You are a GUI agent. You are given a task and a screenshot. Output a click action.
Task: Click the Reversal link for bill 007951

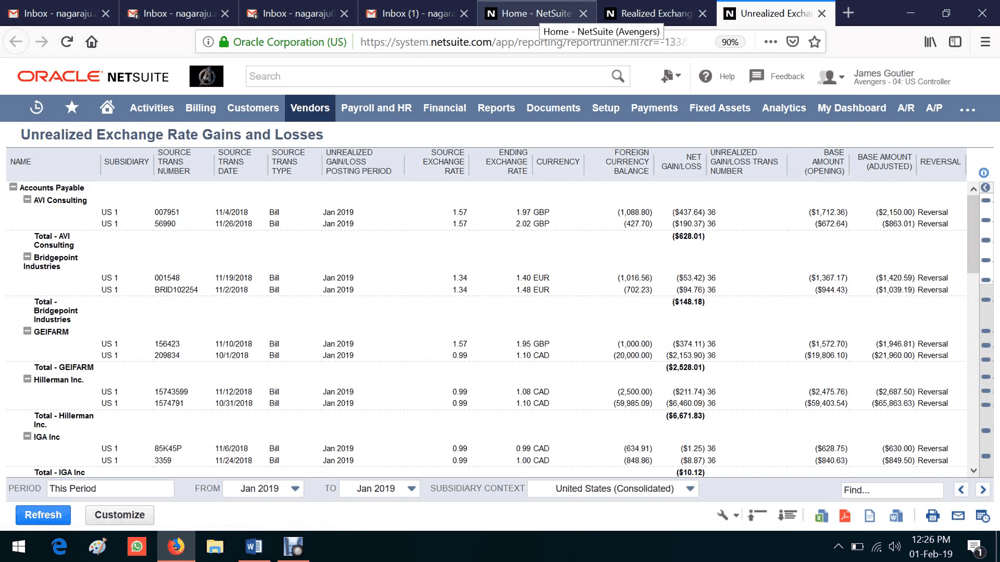[x=932, y=212]
